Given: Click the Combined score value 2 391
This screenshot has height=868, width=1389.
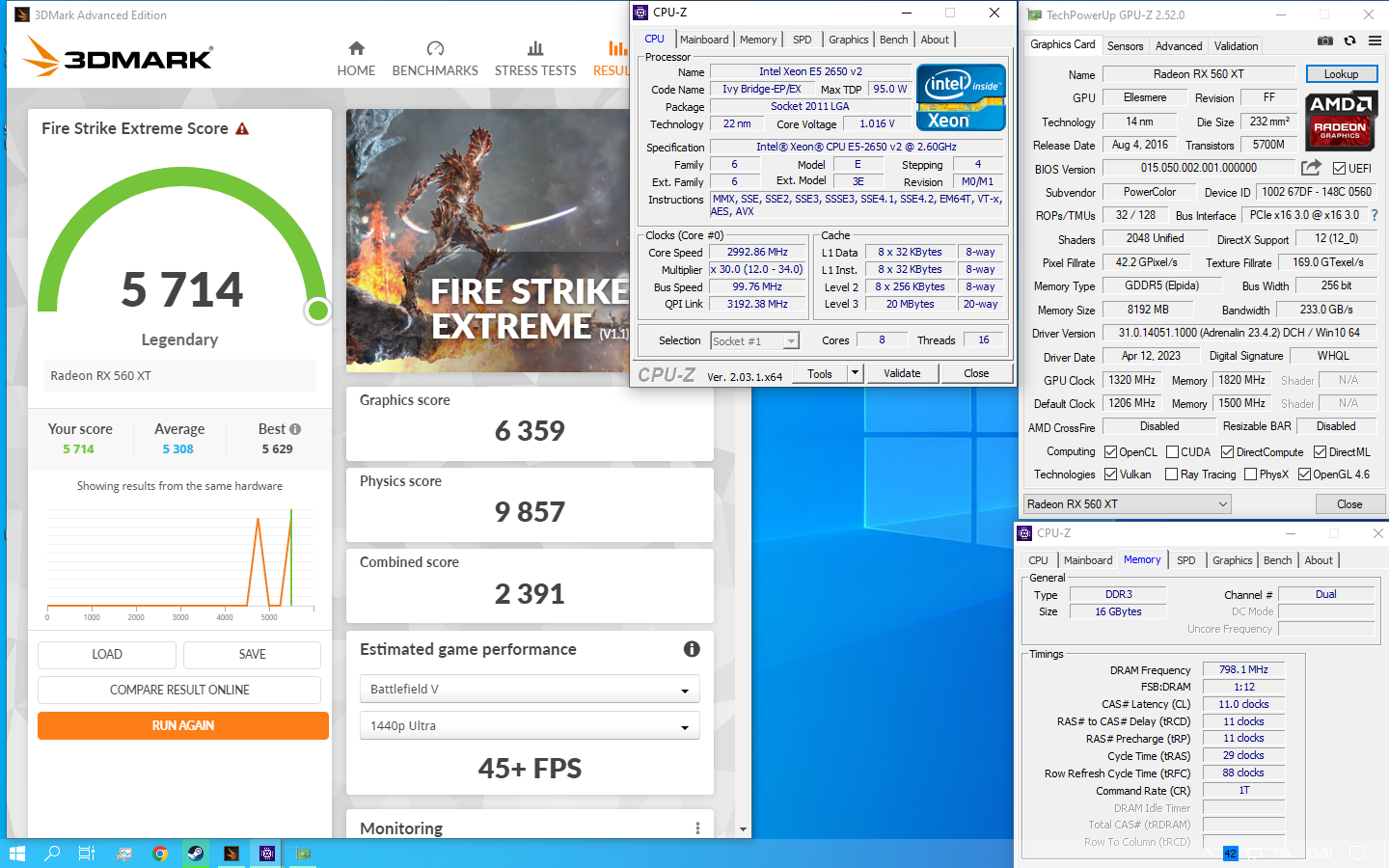Looking at the screenshot, I should point(530,594).
